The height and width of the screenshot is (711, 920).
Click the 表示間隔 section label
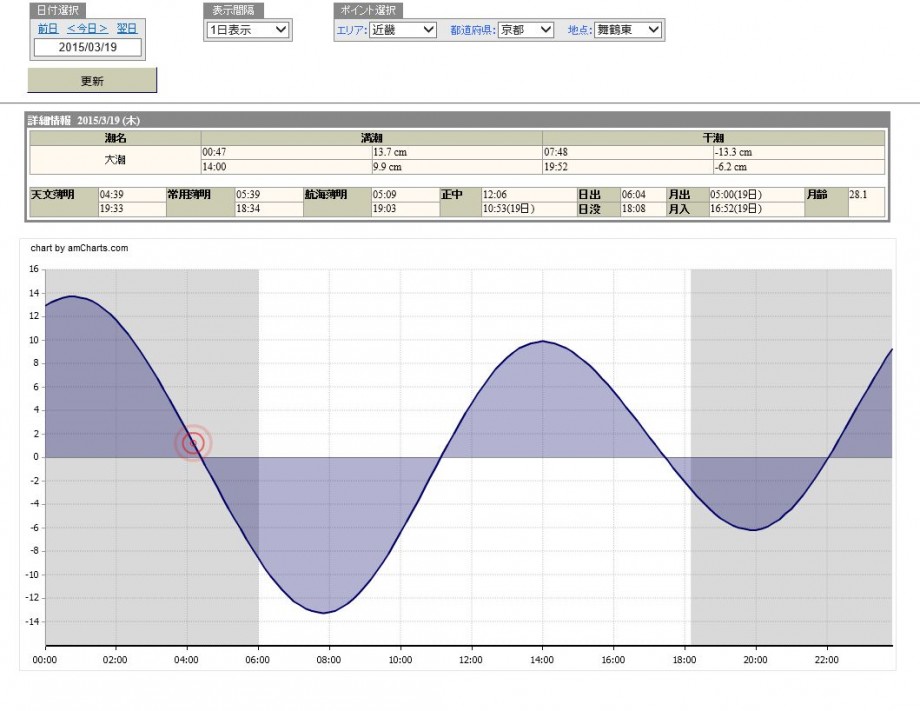[233, 11]
